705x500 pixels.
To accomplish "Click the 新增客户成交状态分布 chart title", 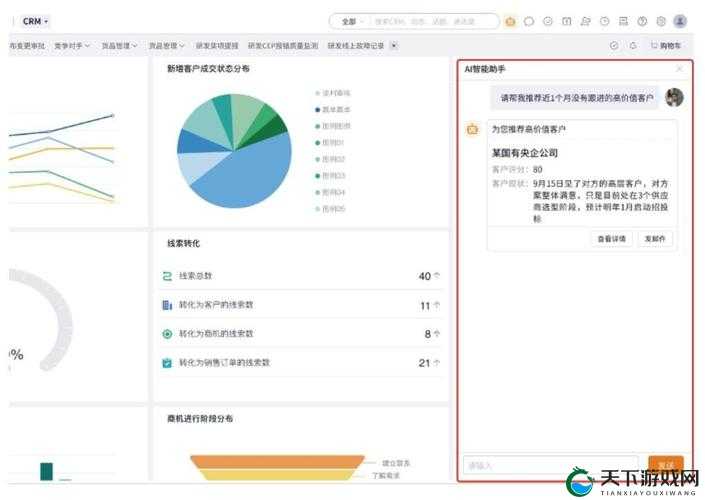I will click(x=208, y=69).
